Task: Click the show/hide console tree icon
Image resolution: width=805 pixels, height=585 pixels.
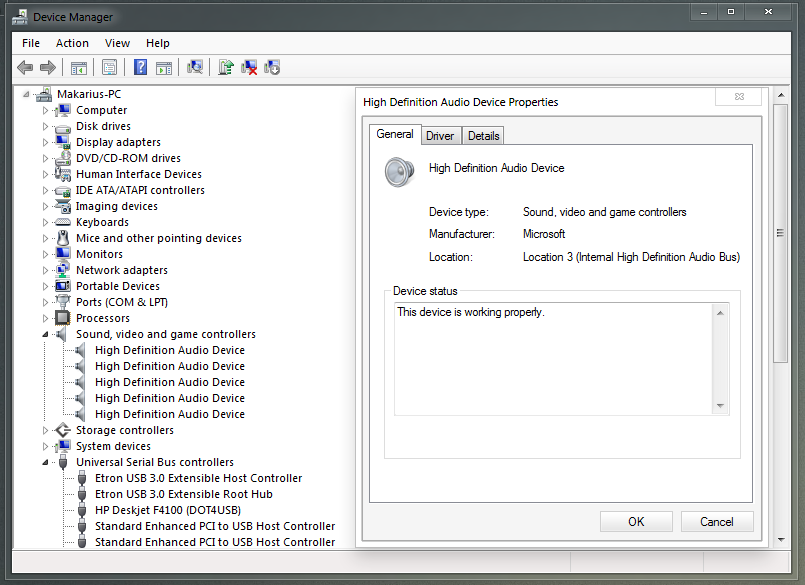Action: pyautogui.click(x=79, y=67)
